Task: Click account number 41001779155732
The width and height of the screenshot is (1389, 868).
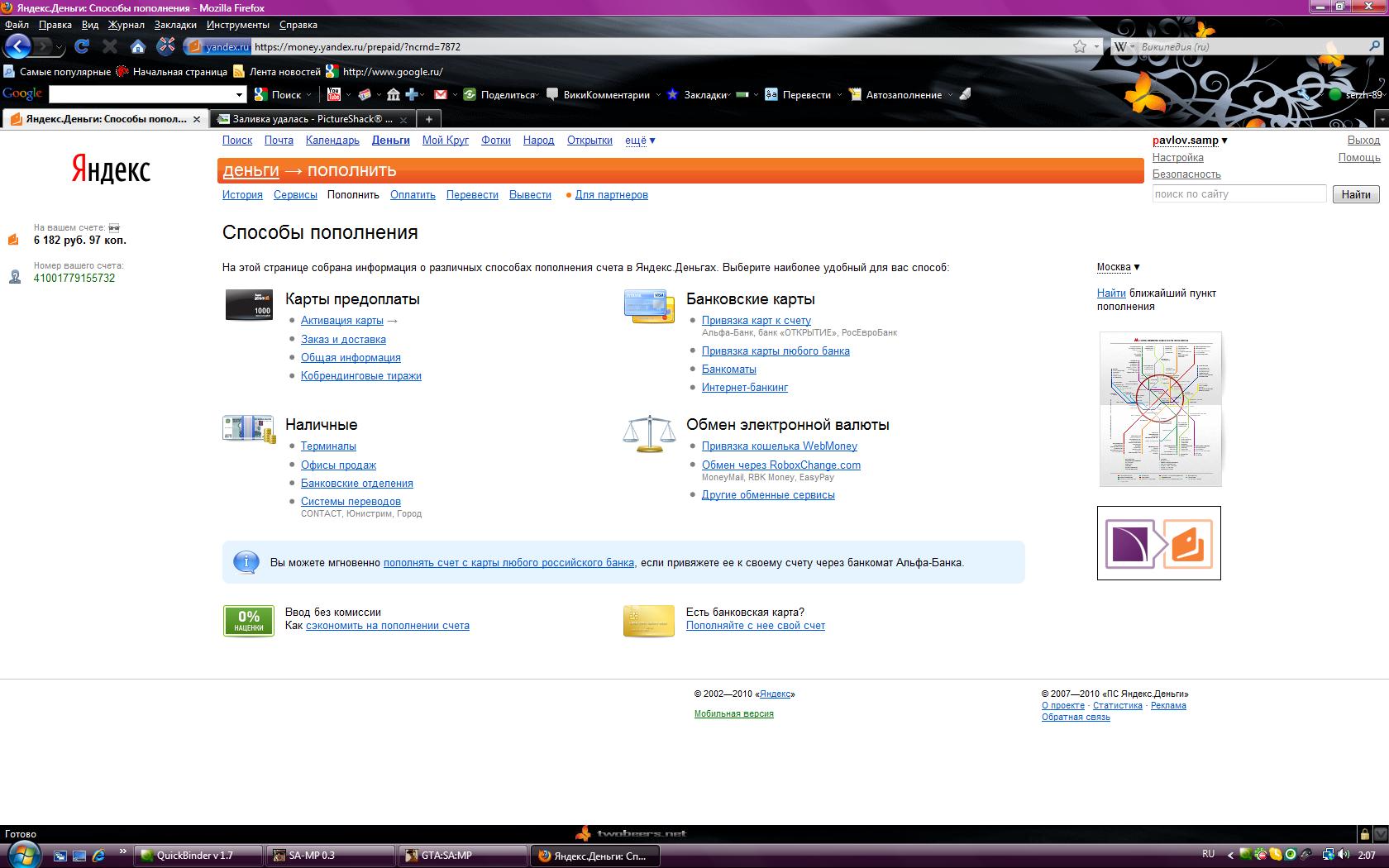Action: (x=74, y=279)
